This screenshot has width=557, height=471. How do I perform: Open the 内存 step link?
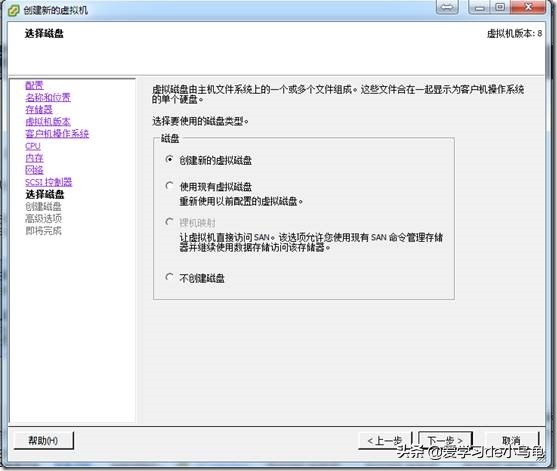pos(34,158)
